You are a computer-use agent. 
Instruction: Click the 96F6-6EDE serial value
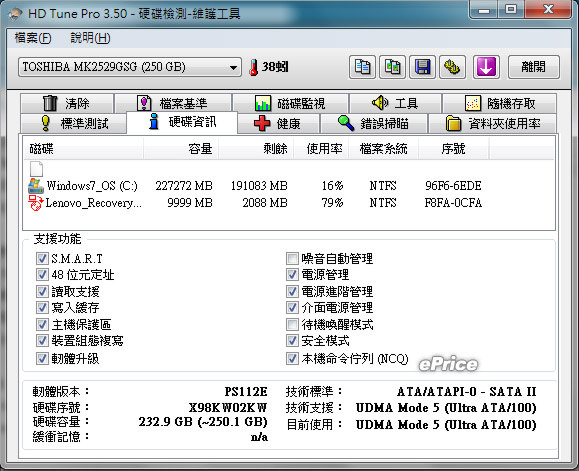pos(453,186)
